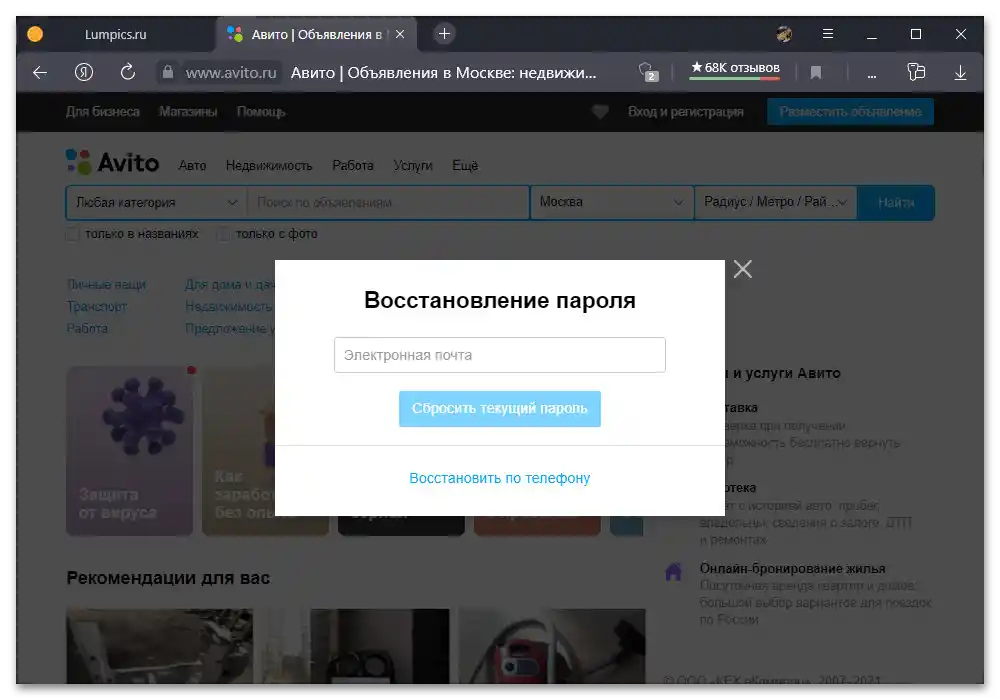
Task: Open the Работа menu item
Action: [x=353, y=166]
